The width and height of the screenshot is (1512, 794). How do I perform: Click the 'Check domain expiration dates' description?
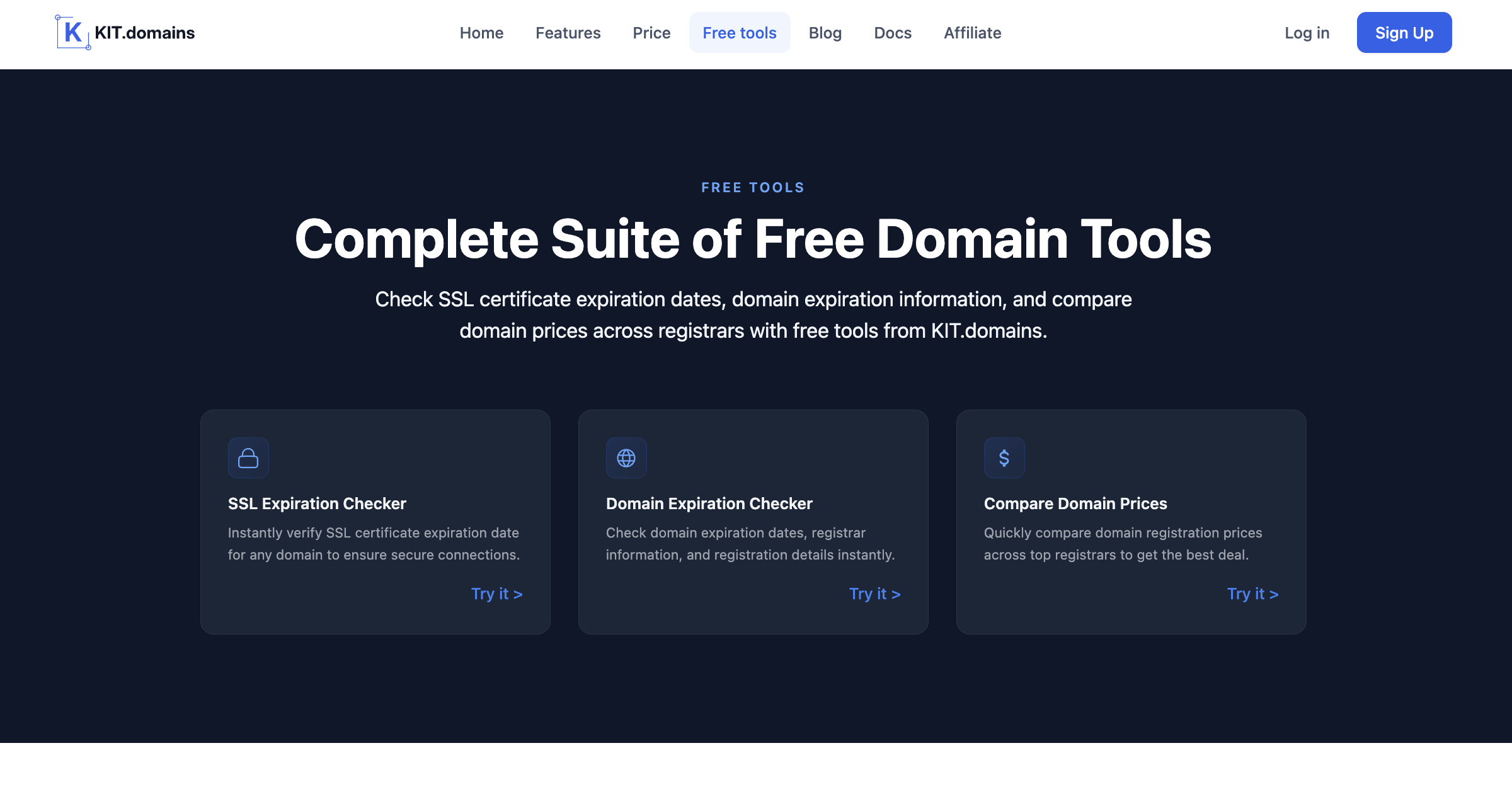[750, 544]
